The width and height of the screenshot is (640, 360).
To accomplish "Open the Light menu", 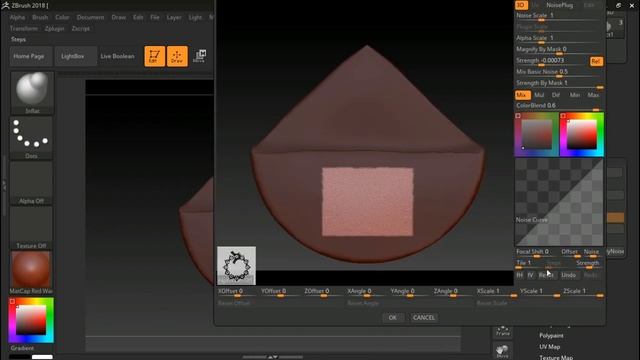I will pos(195,18).
